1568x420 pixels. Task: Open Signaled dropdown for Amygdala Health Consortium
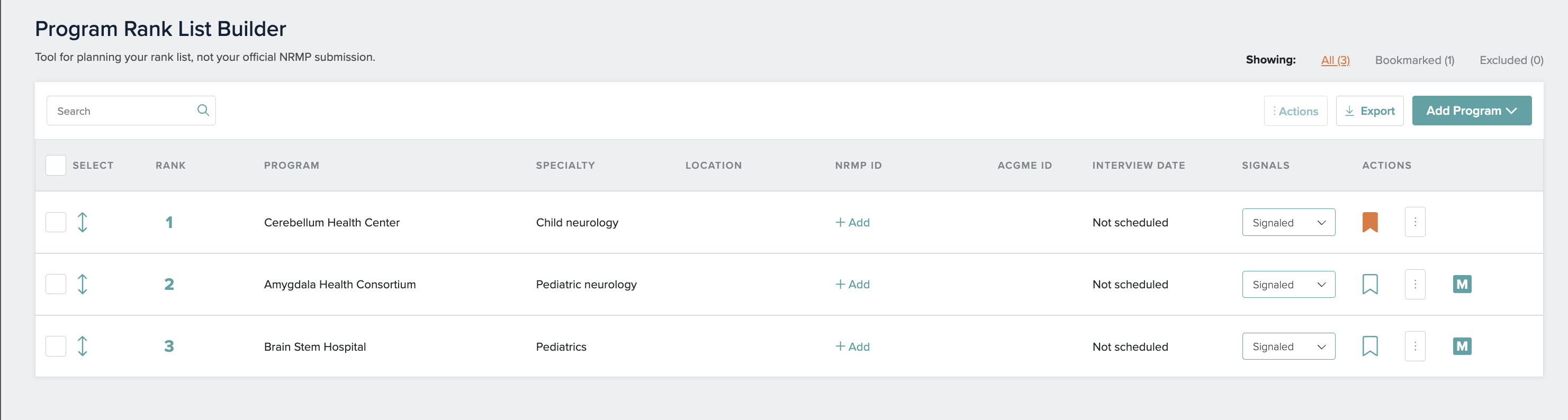(x=1288, y=285)
